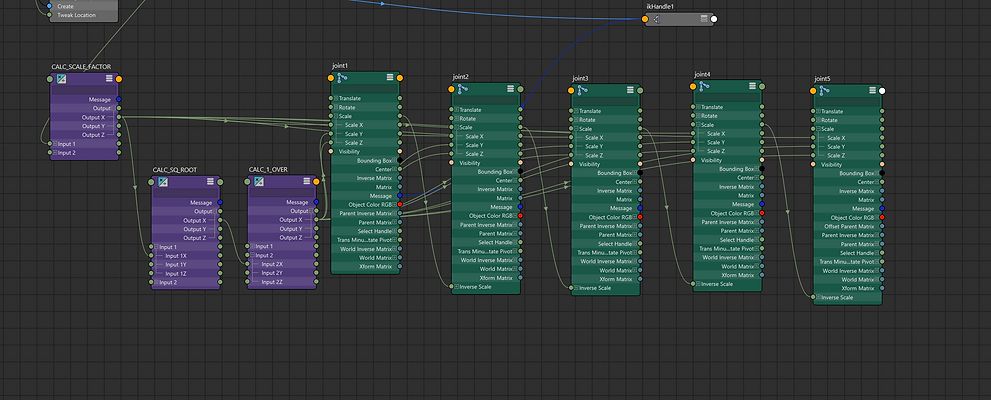Expand Bounding Box attribute on joint5

coord(877,173)
